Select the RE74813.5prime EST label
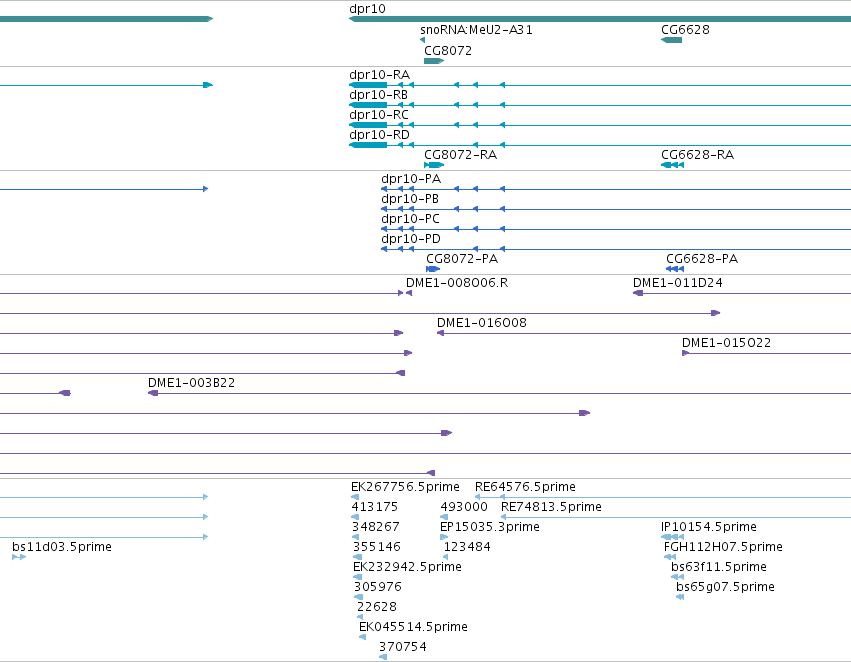 coord(551,507)
